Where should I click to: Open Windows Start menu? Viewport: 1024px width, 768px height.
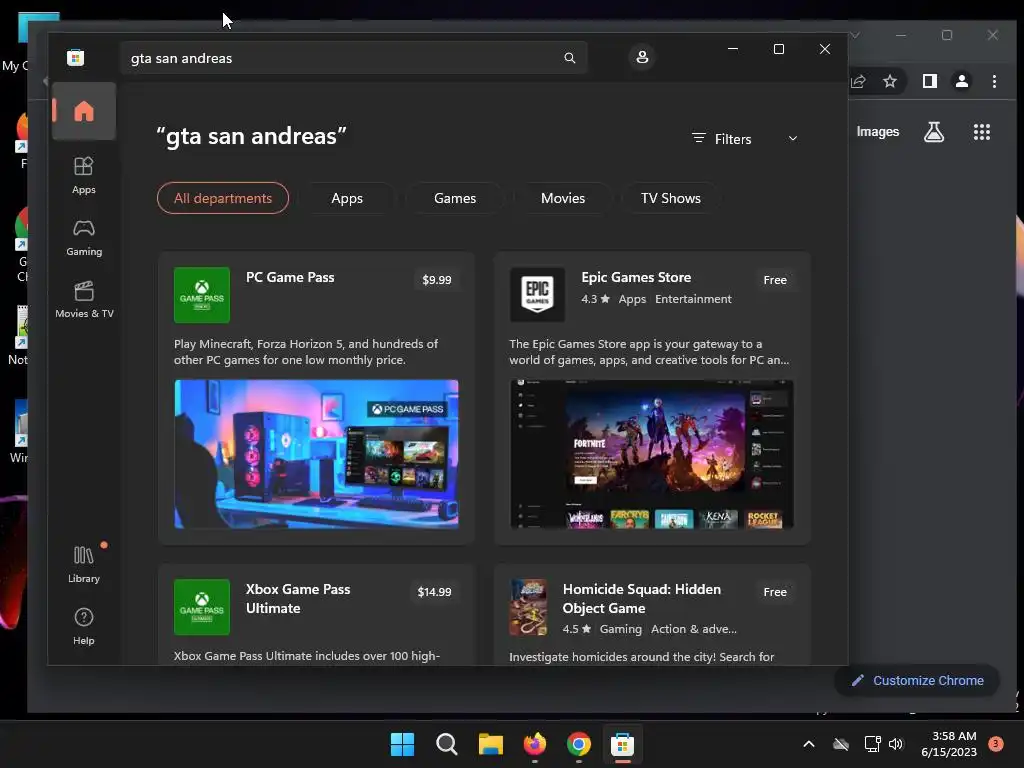click(402, 744)
